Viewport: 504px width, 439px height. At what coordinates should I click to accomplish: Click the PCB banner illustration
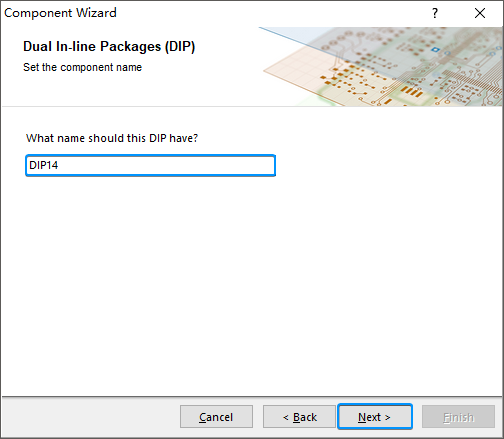pyautogui.click(x=381, y=67)
